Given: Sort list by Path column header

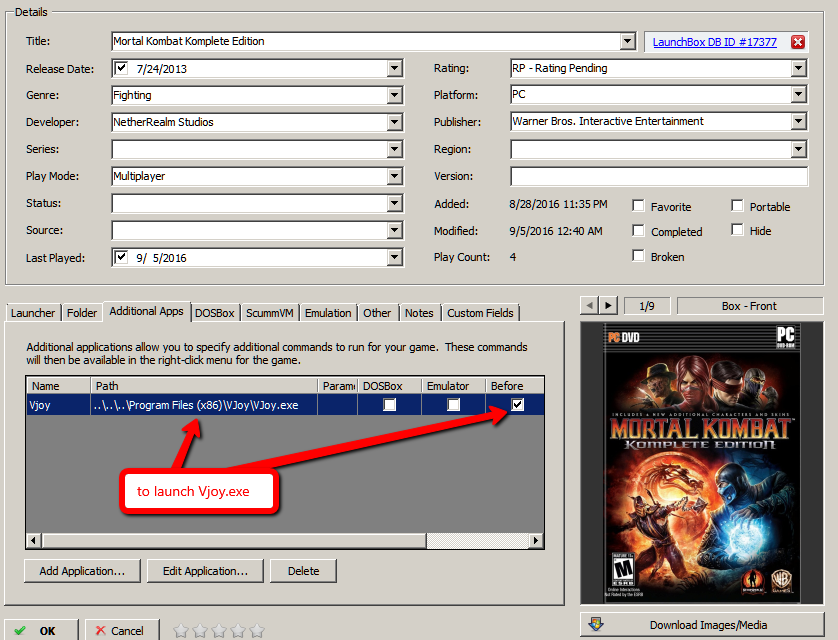Looking at the screenshot, I should (x=204, y=386).
